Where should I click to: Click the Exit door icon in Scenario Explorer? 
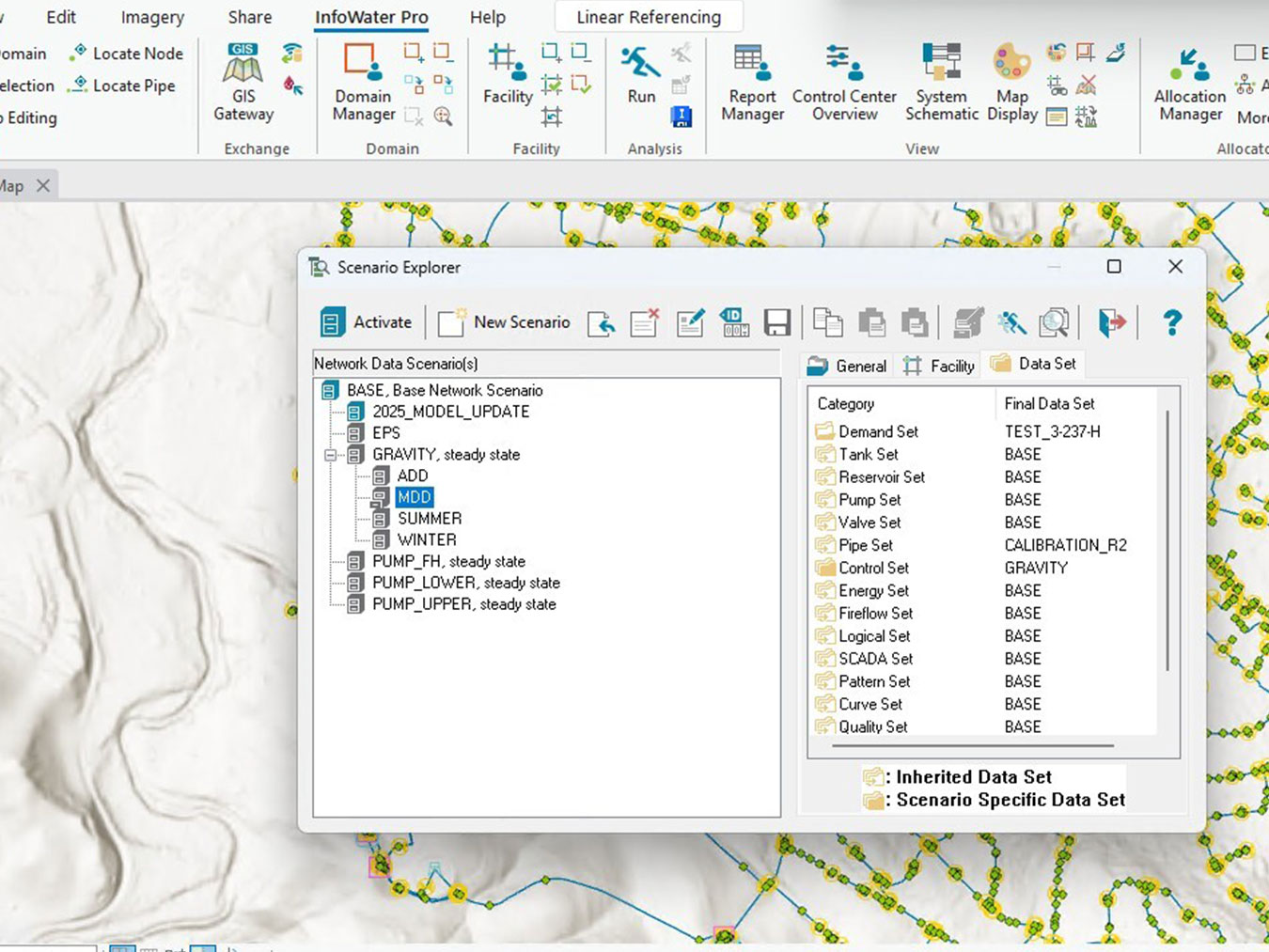pyautogui.click(x=1111, y=322)
